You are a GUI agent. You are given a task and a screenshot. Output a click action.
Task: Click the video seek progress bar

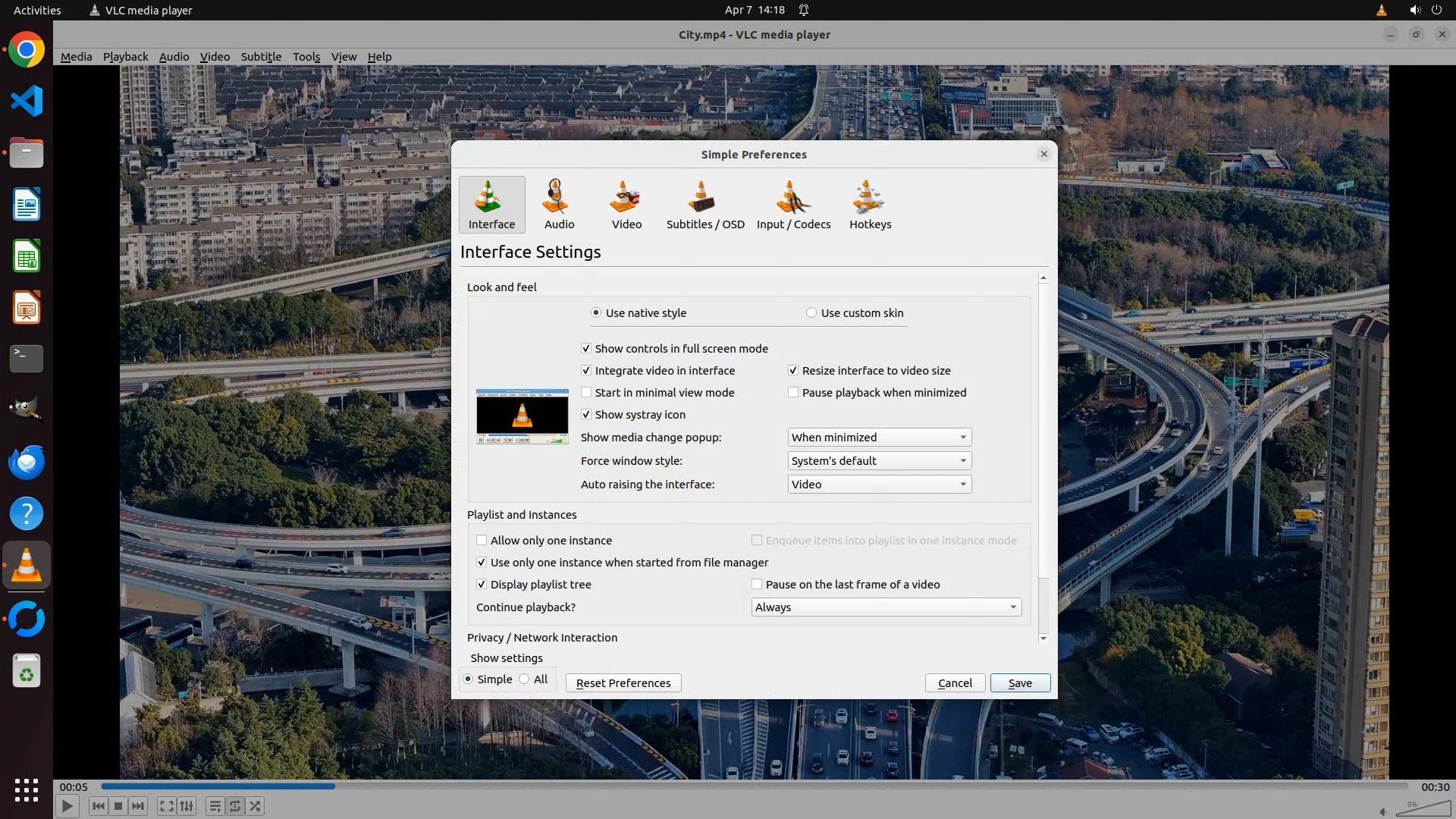pyautogui.click(x=754, y=786)
